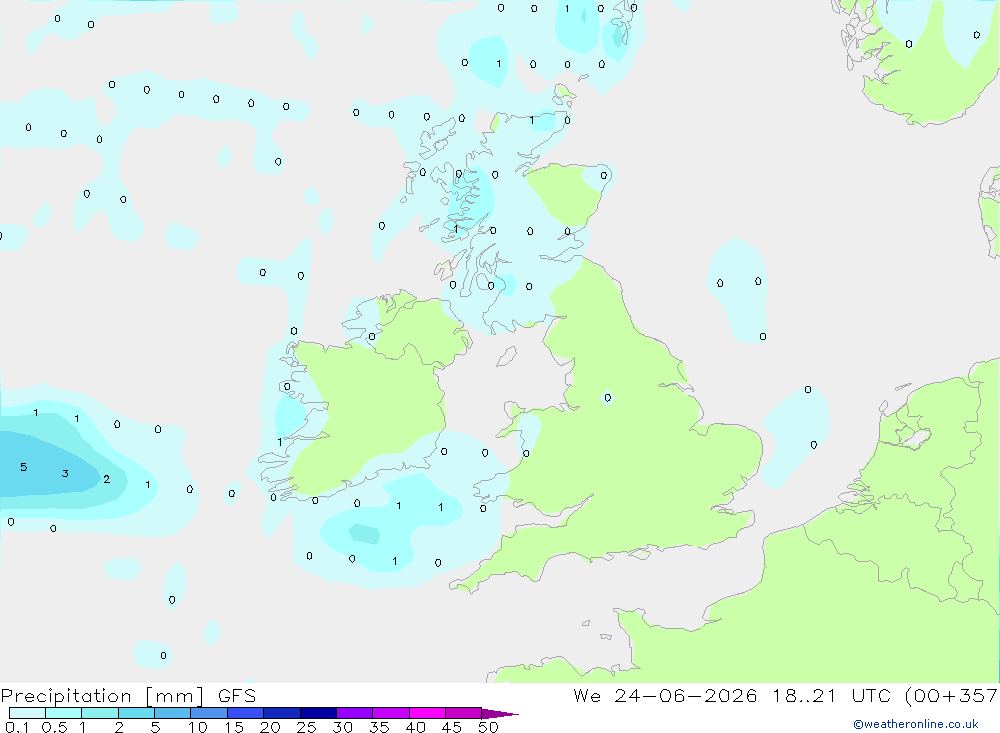The image size is (1000, 733).
Task: Select the 10–15 mm blue legend swatch
Action: (209, 713)
